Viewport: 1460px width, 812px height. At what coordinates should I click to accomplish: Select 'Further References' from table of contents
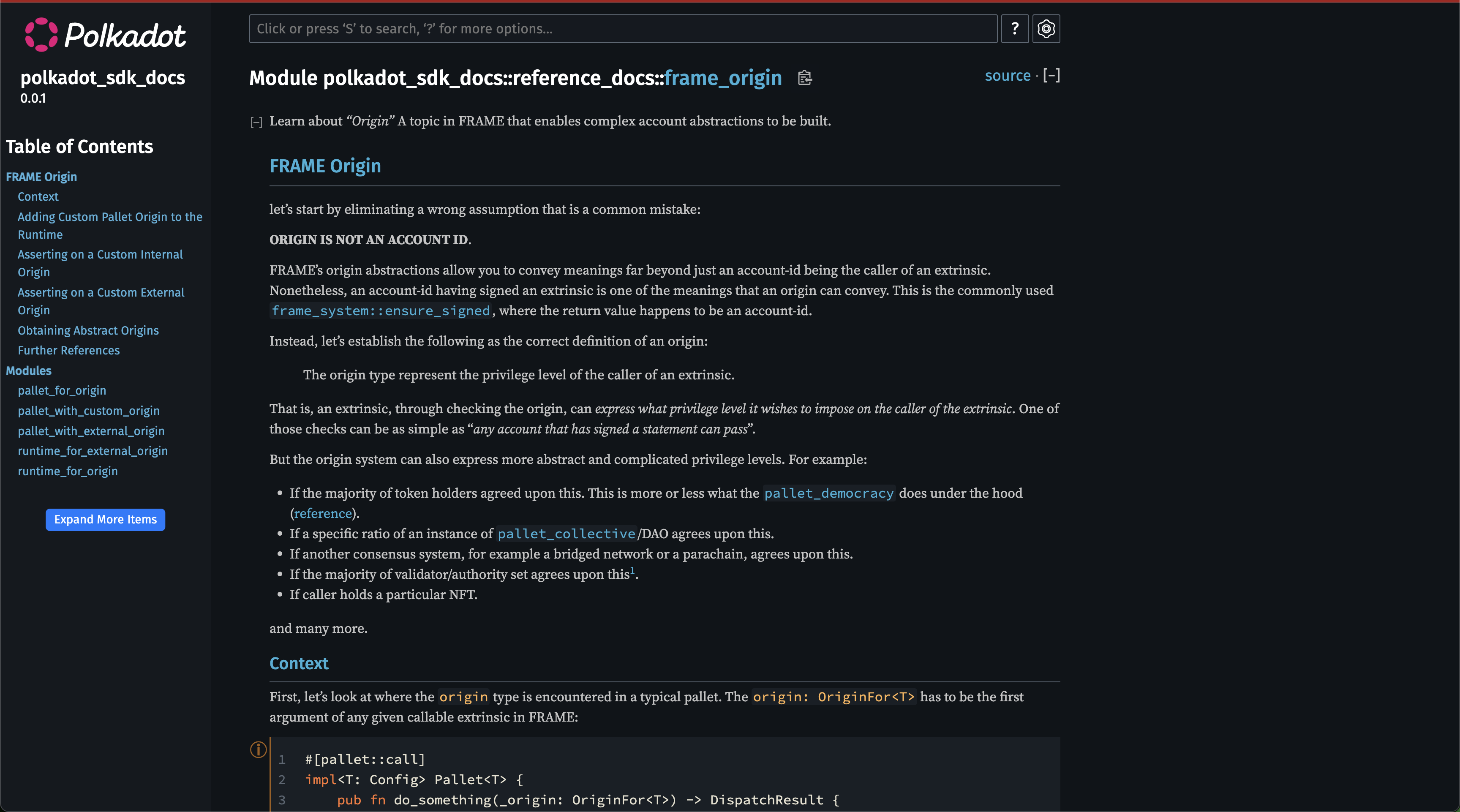point(68,349)
